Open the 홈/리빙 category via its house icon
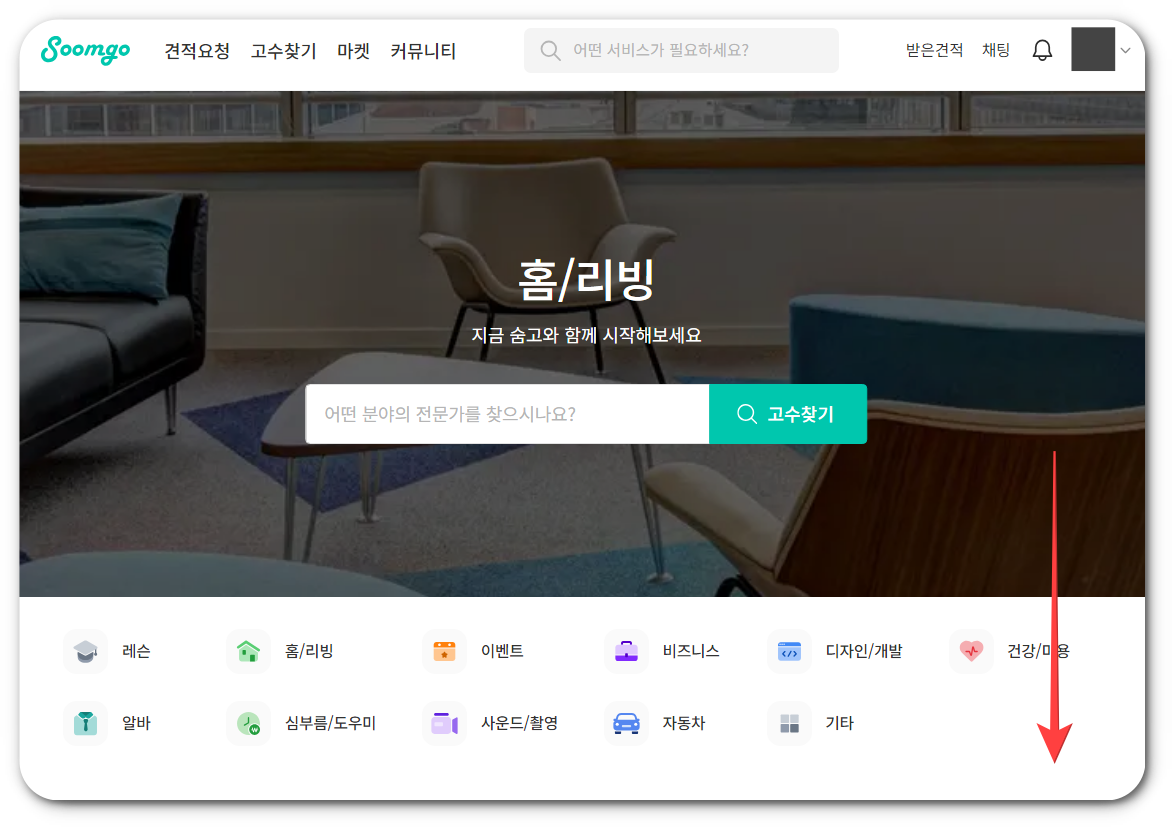The image size is (1172, 827). [x=248, y=650]
